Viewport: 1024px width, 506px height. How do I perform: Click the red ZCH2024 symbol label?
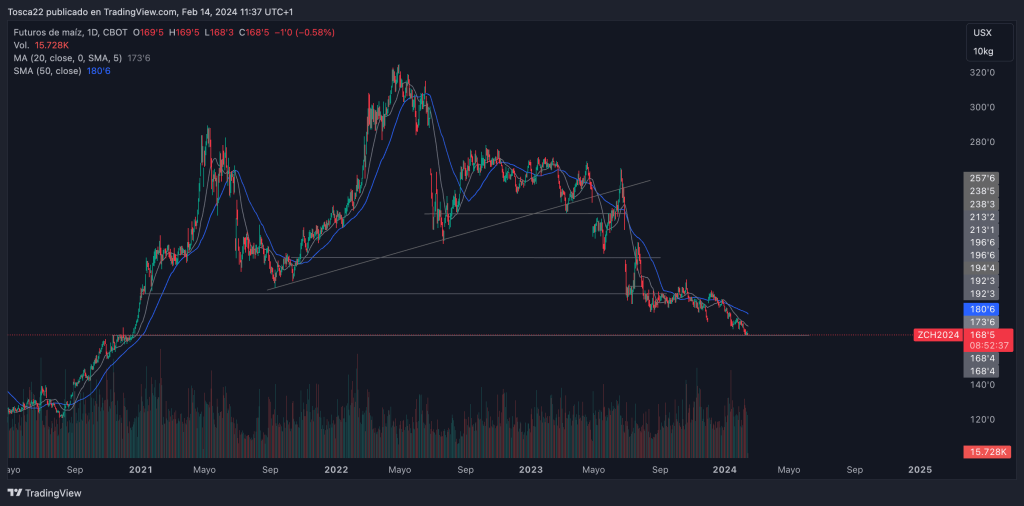click(937, 335)
